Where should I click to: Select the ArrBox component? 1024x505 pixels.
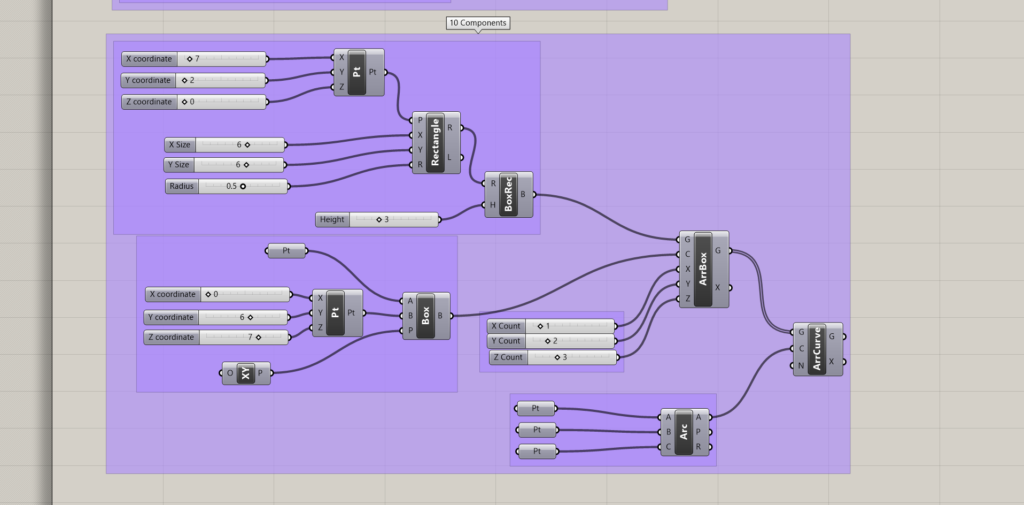coord(704,269)
